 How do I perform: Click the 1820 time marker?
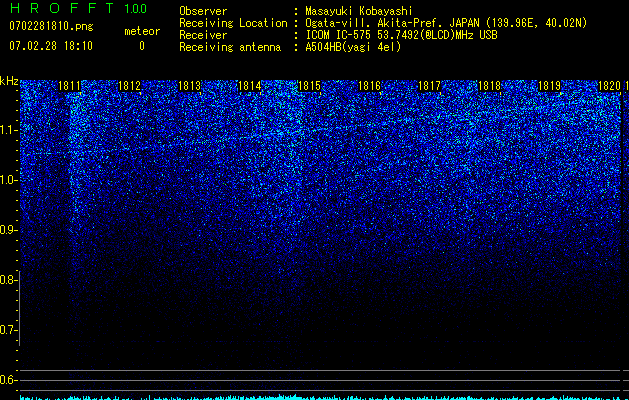(609, 86)
